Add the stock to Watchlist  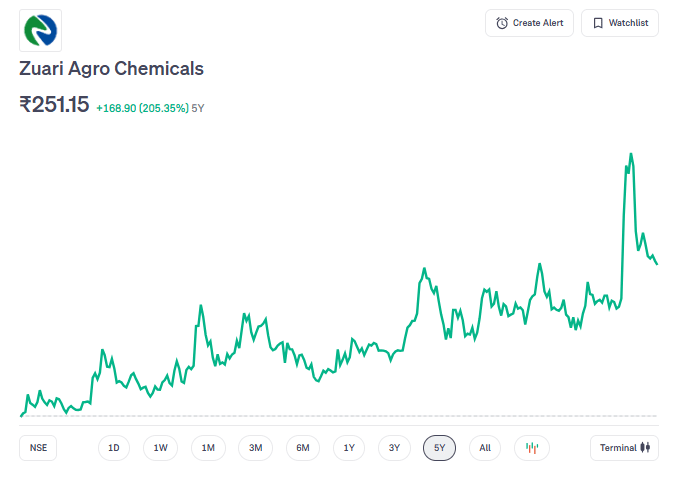[619, 23]
